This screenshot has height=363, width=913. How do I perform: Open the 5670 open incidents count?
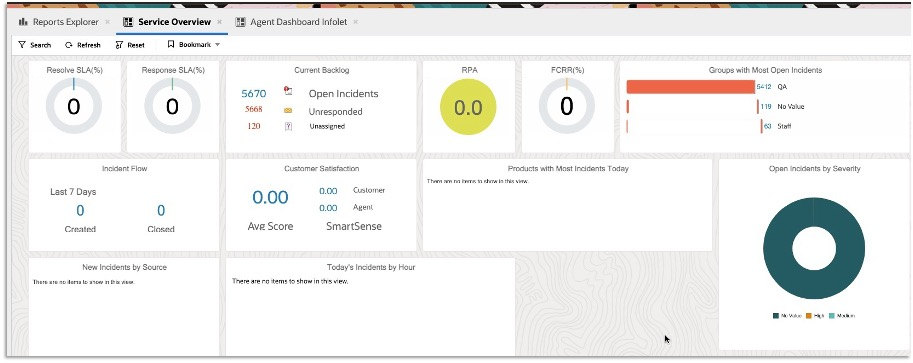pos(254,94)
